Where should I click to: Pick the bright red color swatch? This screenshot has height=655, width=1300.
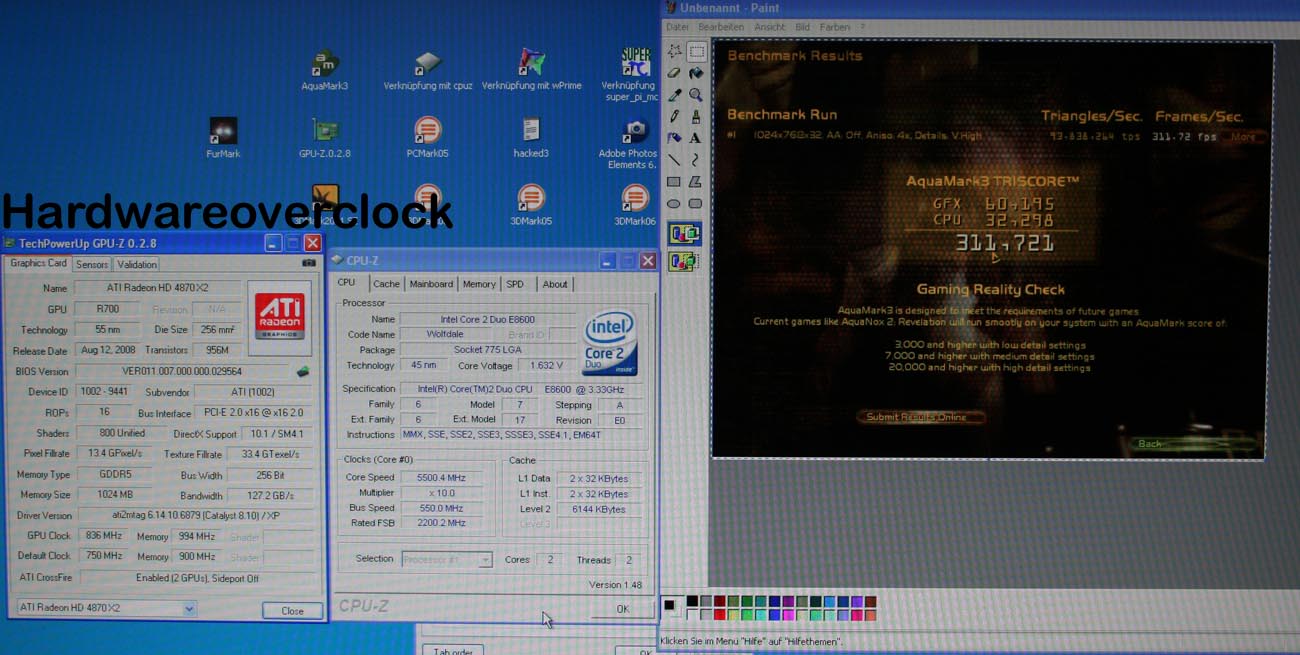pos(719,614)
